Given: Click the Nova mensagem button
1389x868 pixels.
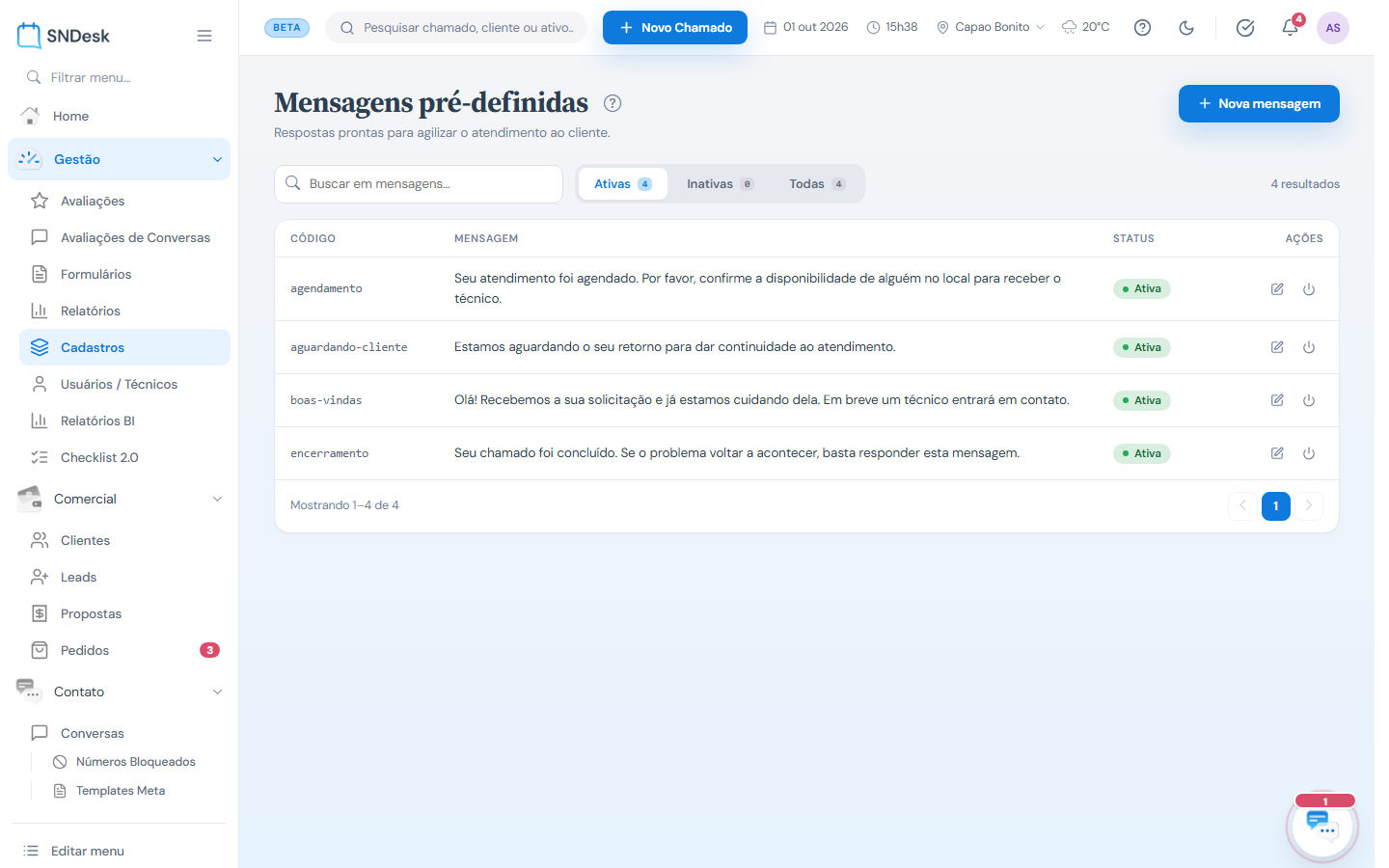Looking at the screenshot, I should coord(1259,103).
